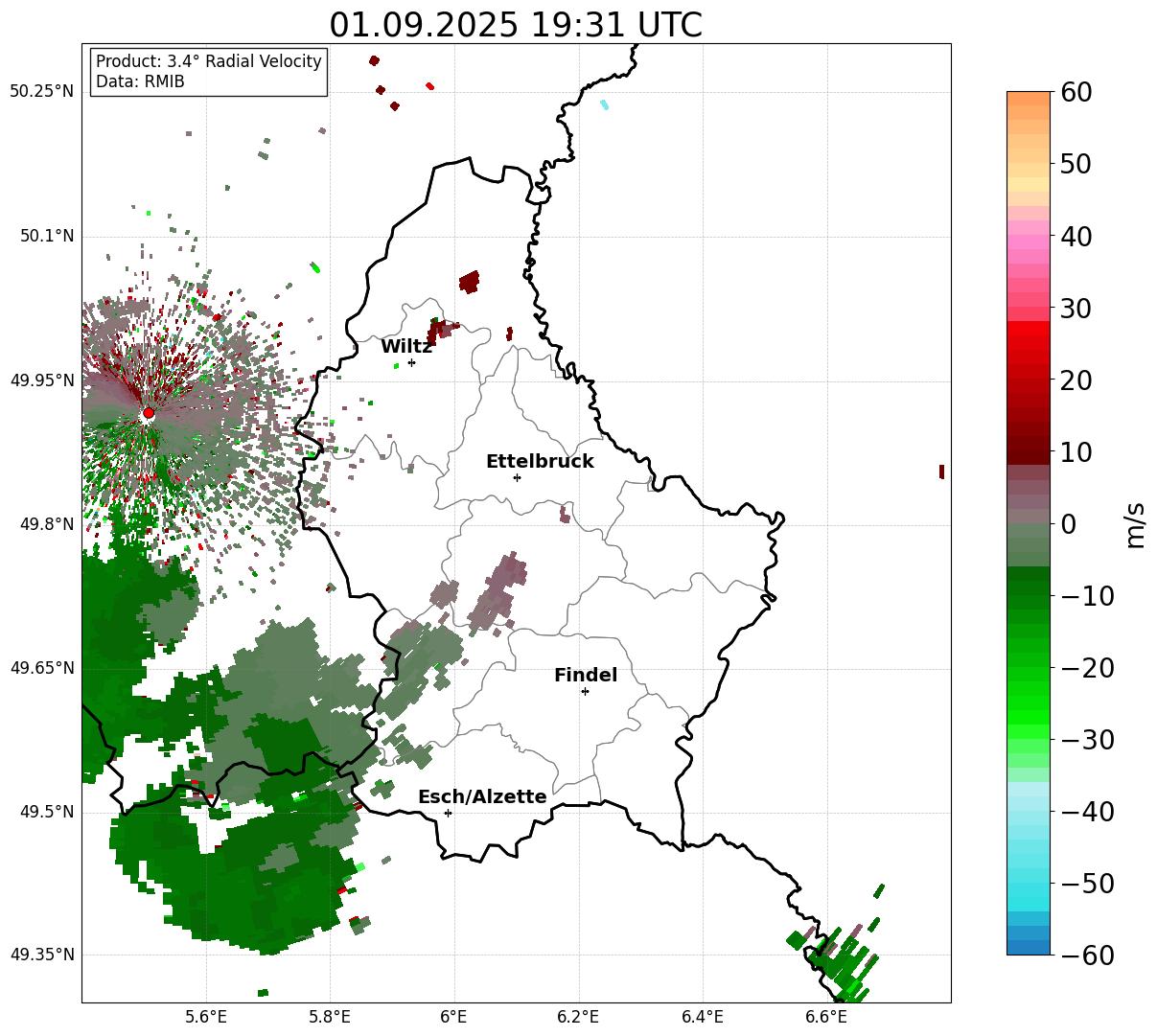The width and height of the screenshot is (1157, 1036).
Task: Click the colorbar value −30
Action: (x=1087, y=740)
